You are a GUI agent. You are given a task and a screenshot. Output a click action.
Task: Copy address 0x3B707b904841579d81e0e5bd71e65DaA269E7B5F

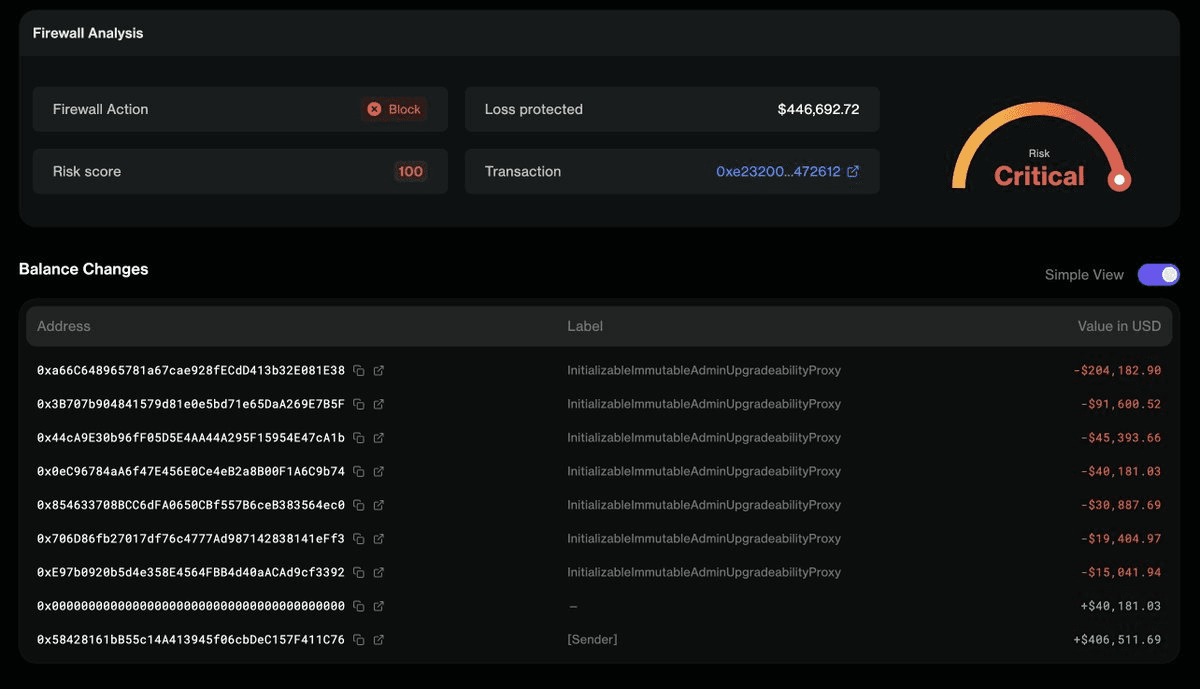pos(359,404)
